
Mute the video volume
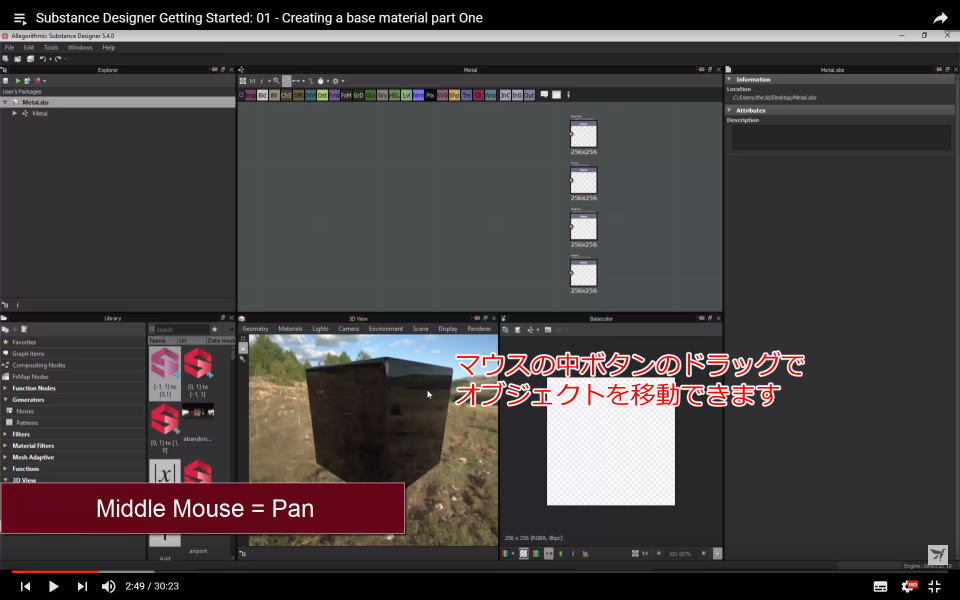108,587
